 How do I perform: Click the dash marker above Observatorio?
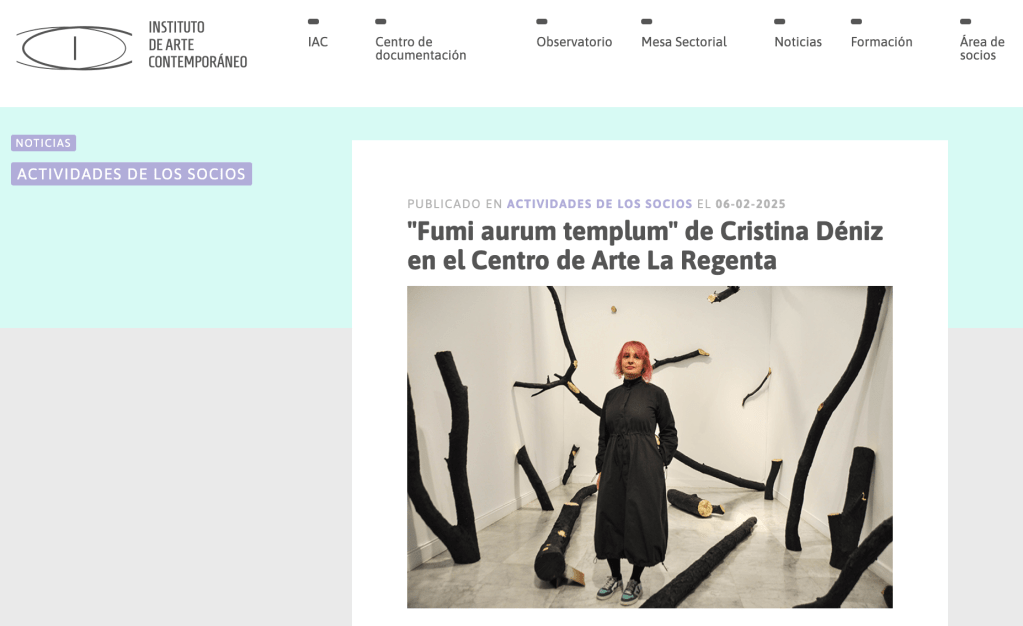click(x=542, y=22)
